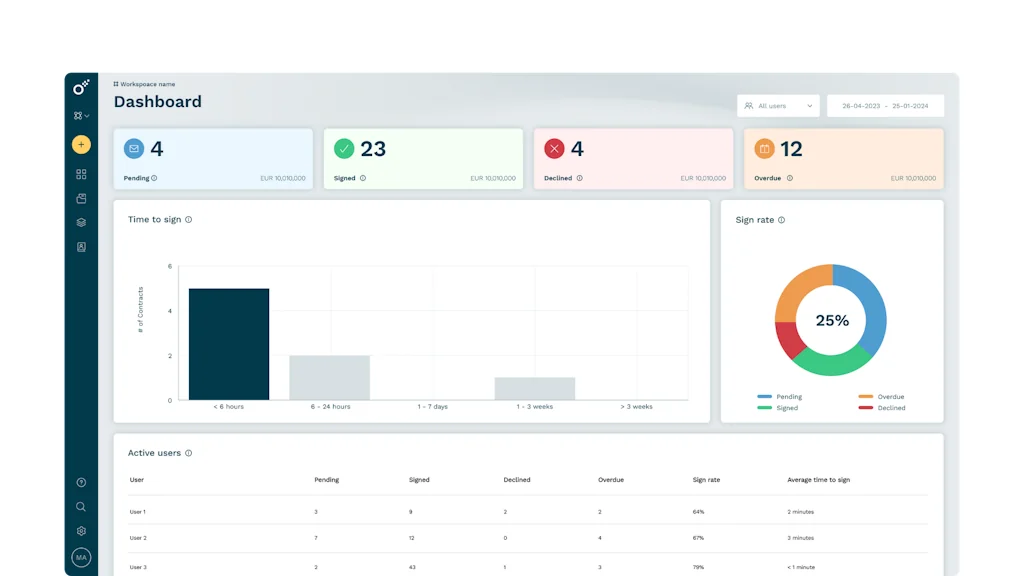Open the workspace switcher chevron in sidebar
1024x576 pixels.
(86, 116)
